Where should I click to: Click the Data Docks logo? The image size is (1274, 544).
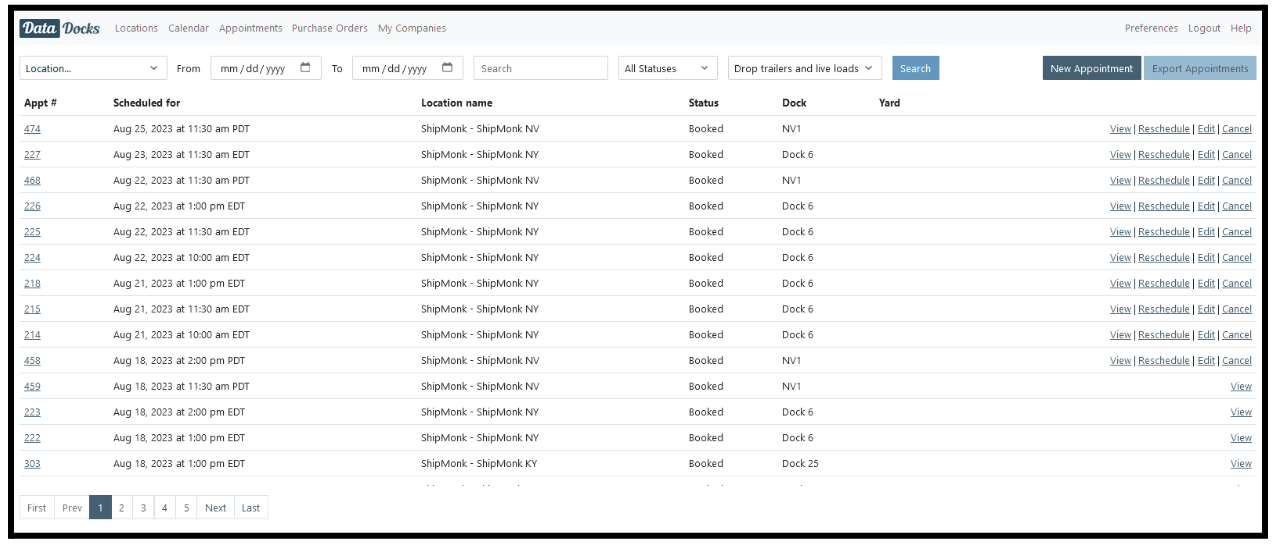[60, 28]
